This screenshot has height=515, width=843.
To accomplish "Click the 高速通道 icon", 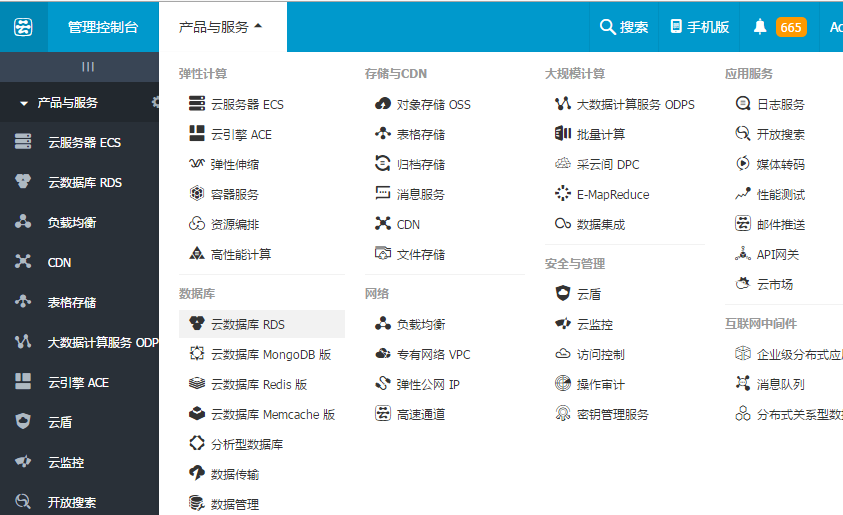I will pos(383,413).
